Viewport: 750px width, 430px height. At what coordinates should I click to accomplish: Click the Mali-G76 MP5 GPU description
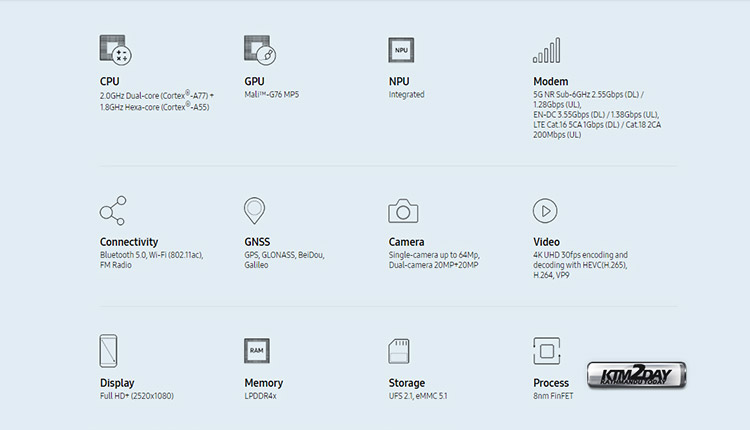point(272,95)
